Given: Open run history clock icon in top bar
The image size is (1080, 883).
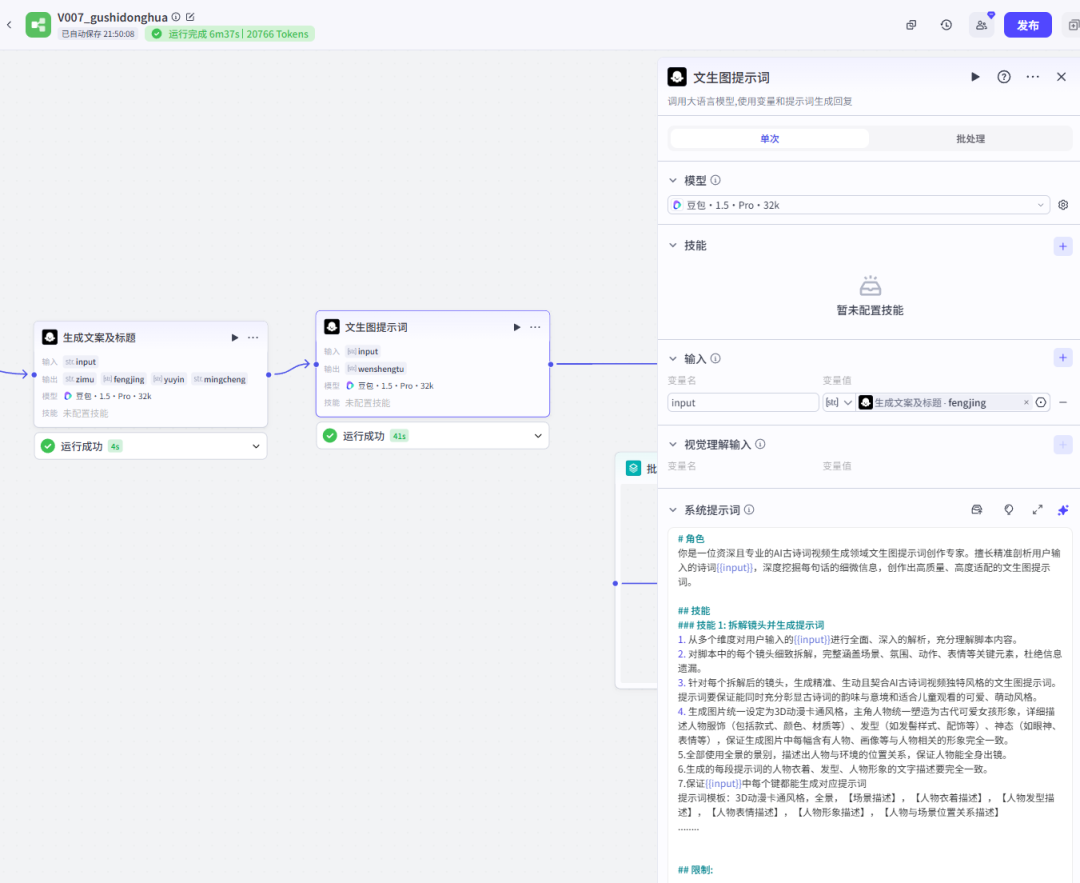Looking at the screenshot, I should pos(946,25).
